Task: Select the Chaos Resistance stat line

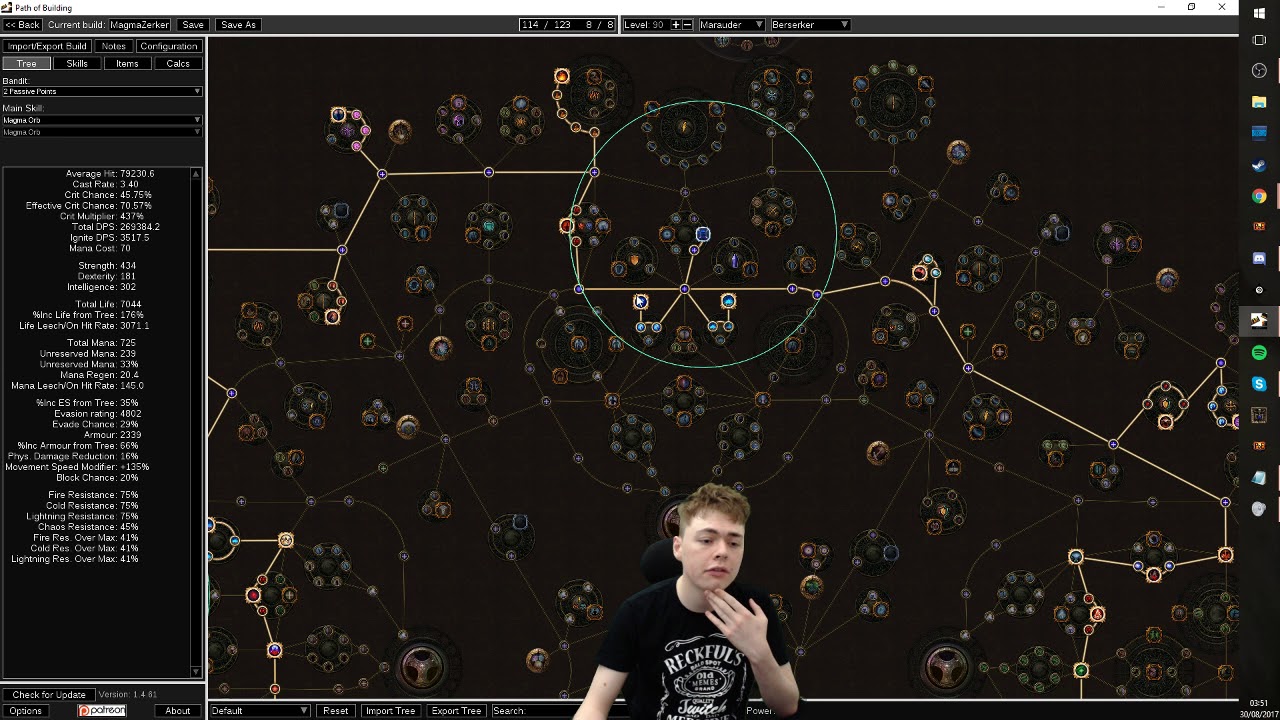Action: point(88,527)
